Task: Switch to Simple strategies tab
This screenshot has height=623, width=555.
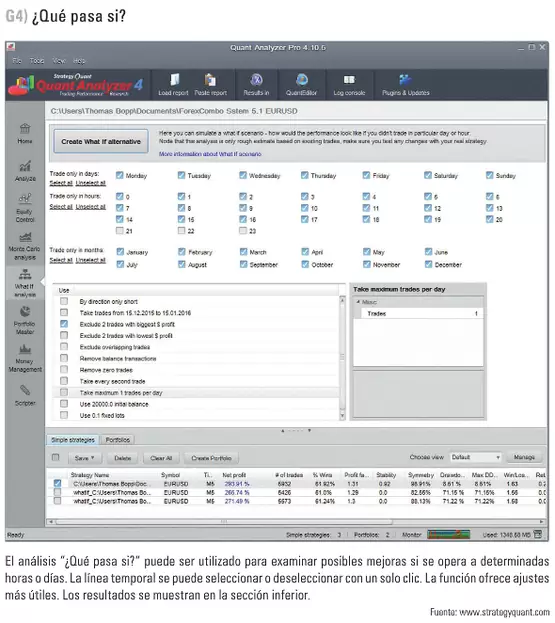Action: point(73,440)
